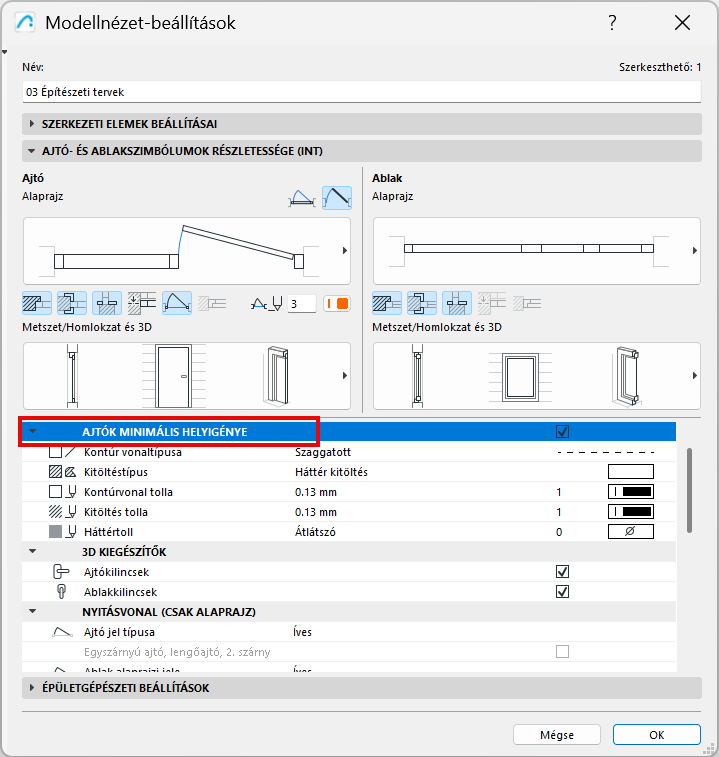Open the help question mark
The width and height of the screenshot is (719, 757).
[x=612, y=23]
